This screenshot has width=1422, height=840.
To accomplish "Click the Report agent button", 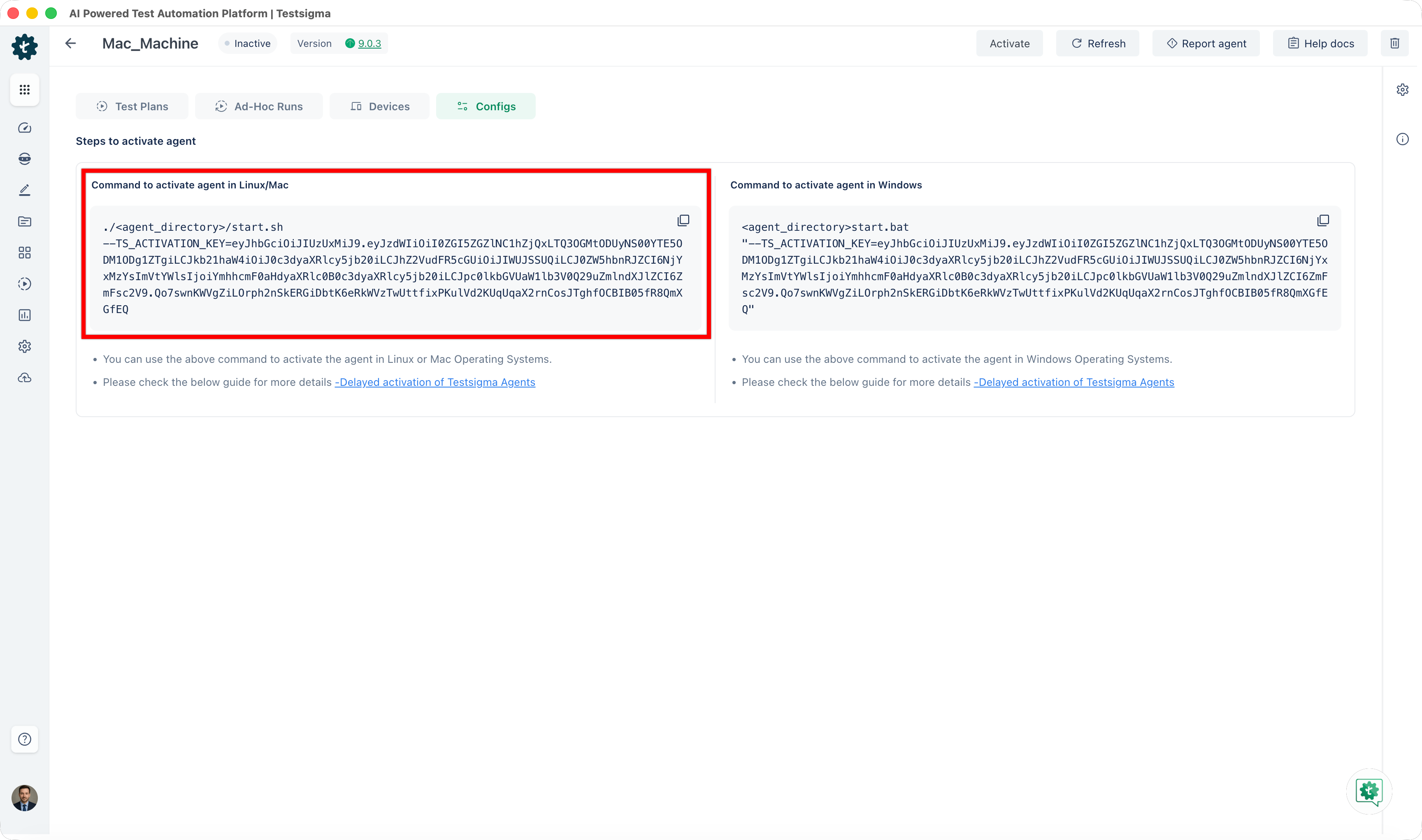I will (x=1206, y=44).
